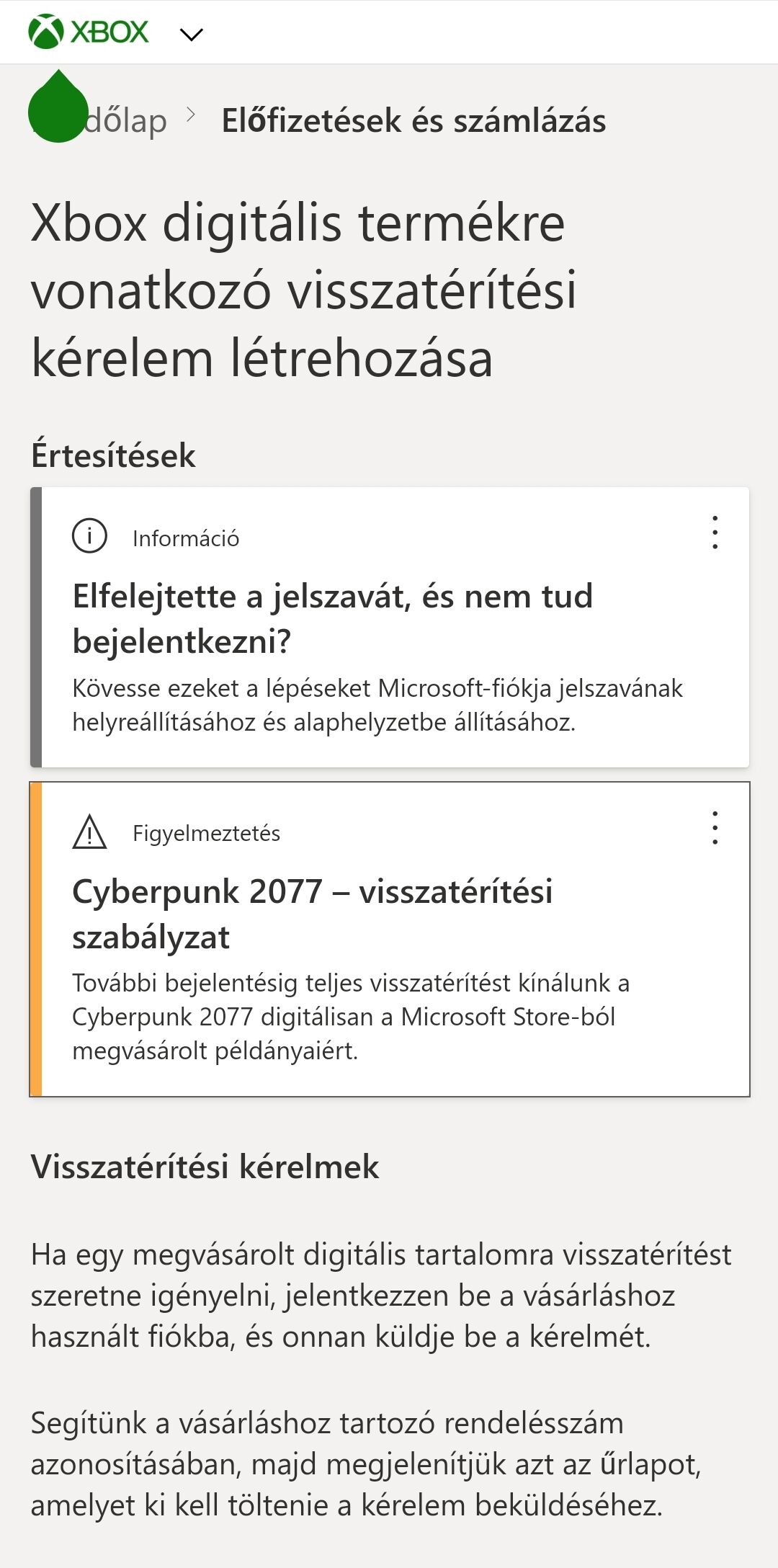Viewport: 778px width, 1568px height.
Task: Click the circled info icon beside Információ
Action: point(89,536)
